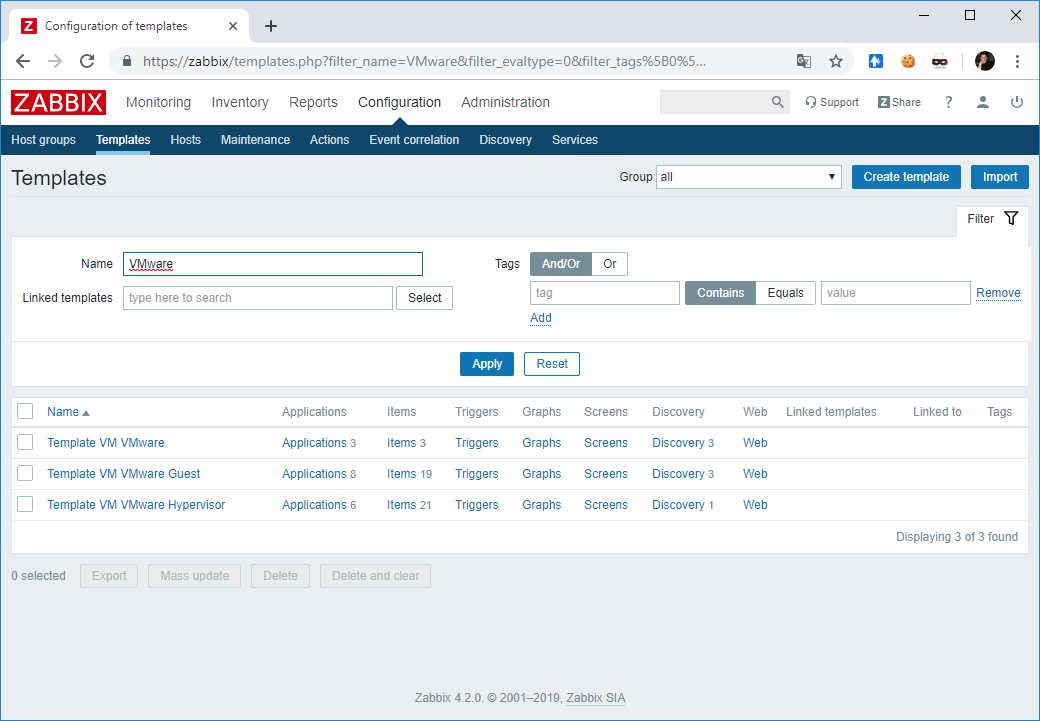Viewport: 1040px width, 721px height.
Task: Open Zabbix help question mark
Action: point(948,102)
